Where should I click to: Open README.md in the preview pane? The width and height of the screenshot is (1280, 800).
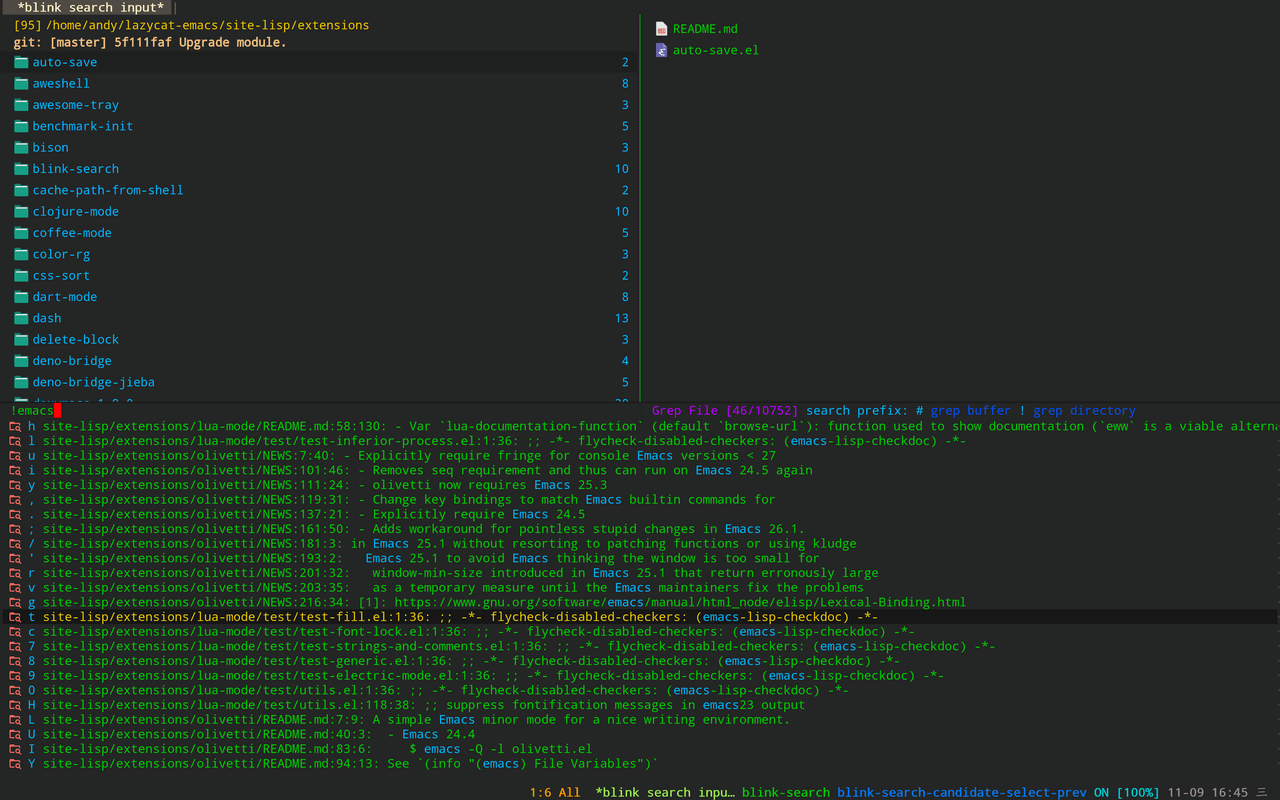point(705,29)
